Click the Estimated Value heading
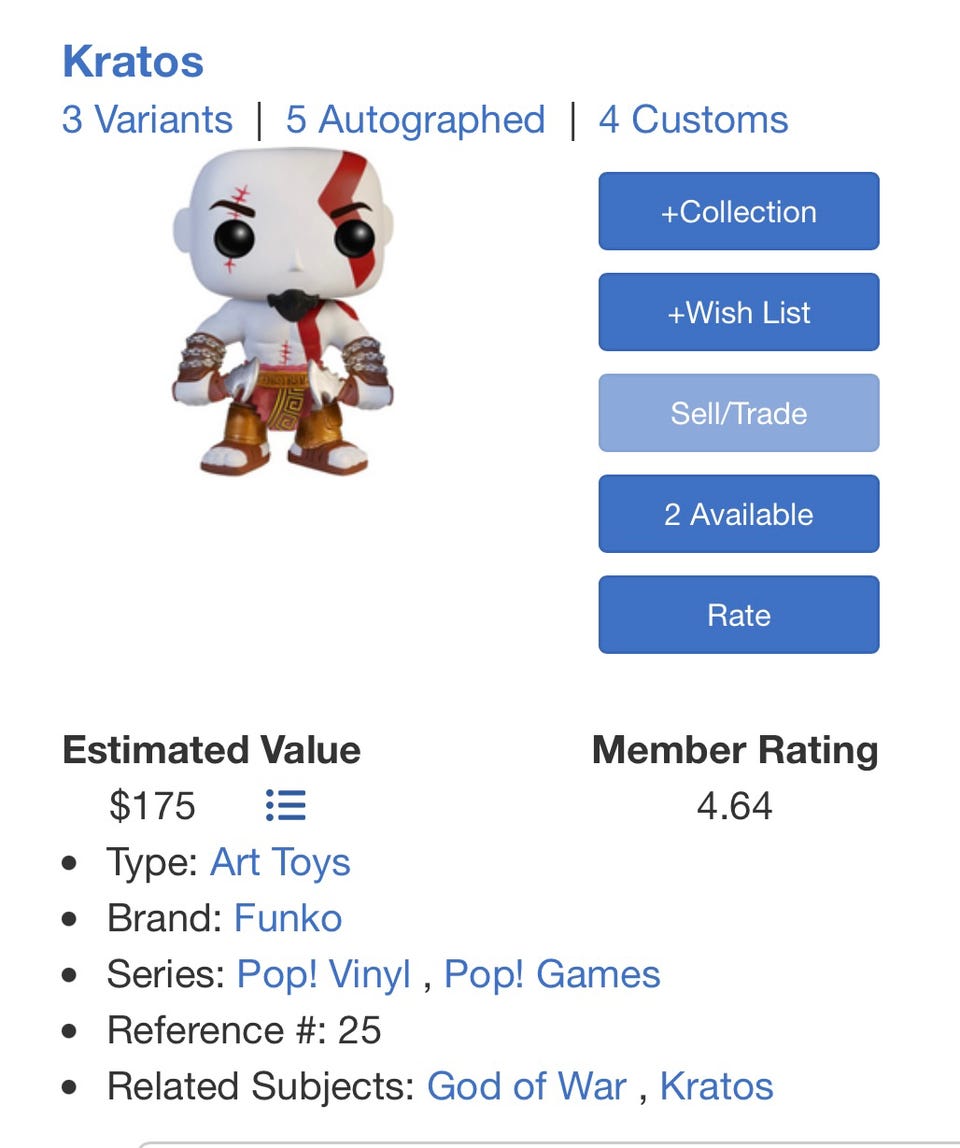960x1148 pixels. click(x=212, y=750)
